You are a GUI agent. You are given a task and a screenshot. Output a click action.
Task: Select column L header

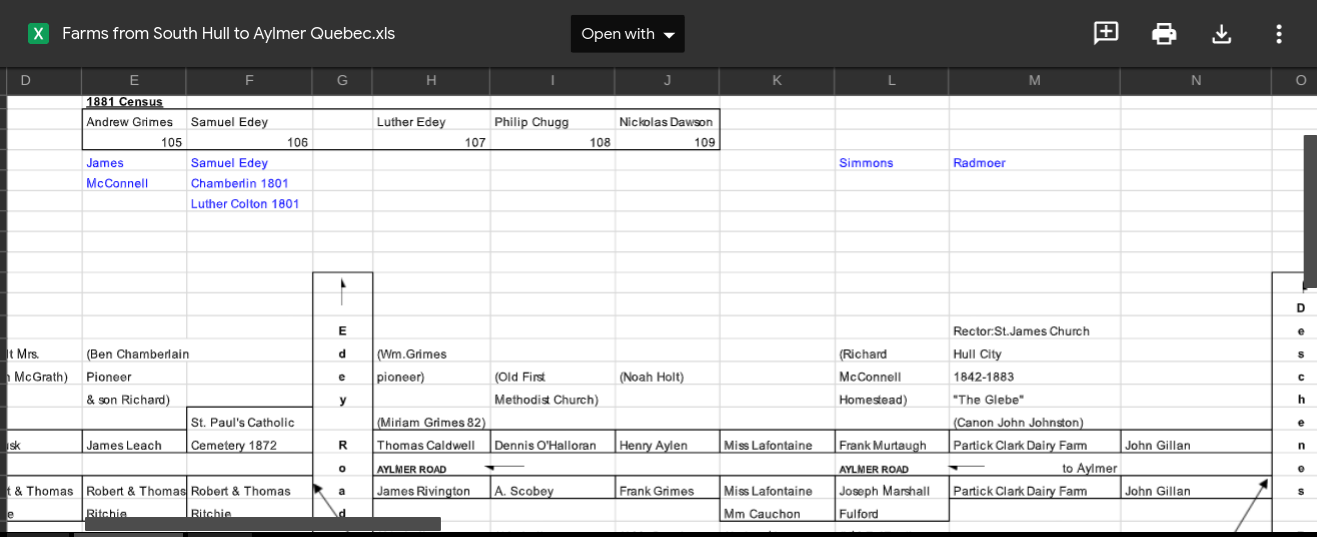tap(891, 80)
